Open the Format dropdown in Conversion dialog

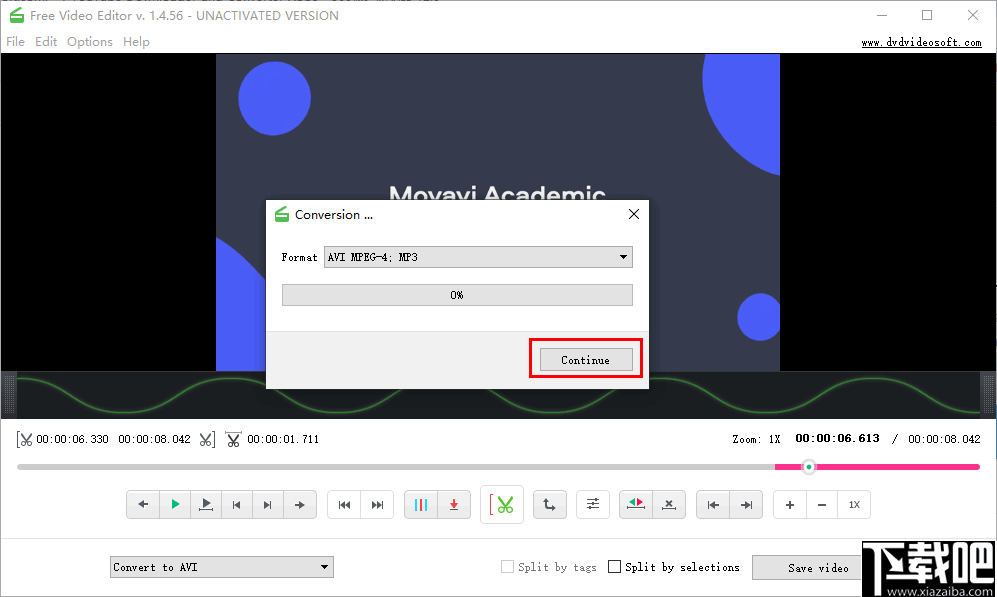click(478, 257)
